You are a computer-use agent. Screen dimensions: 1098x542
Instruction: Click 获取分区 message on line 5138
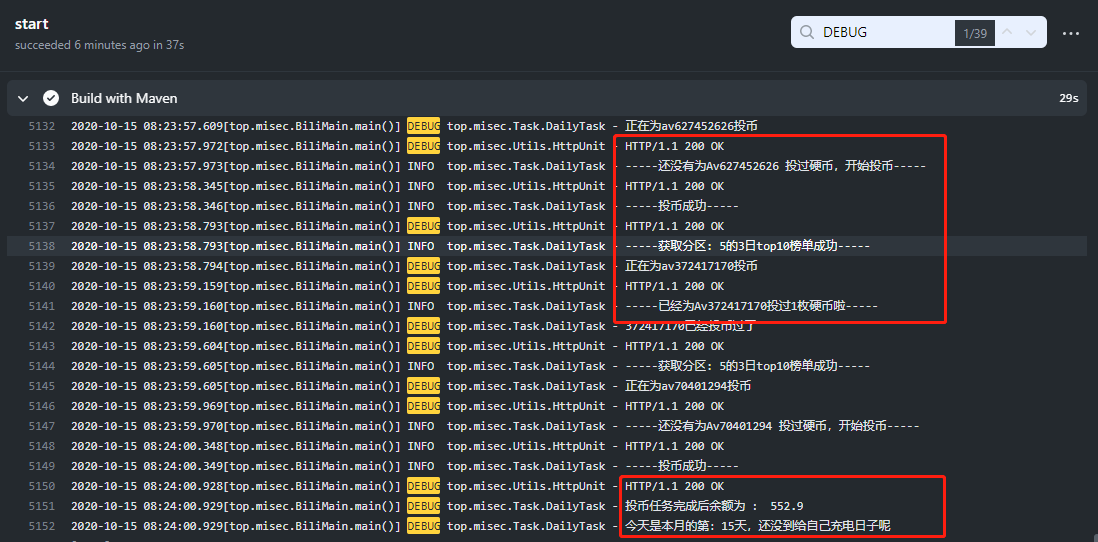(747, 246)
